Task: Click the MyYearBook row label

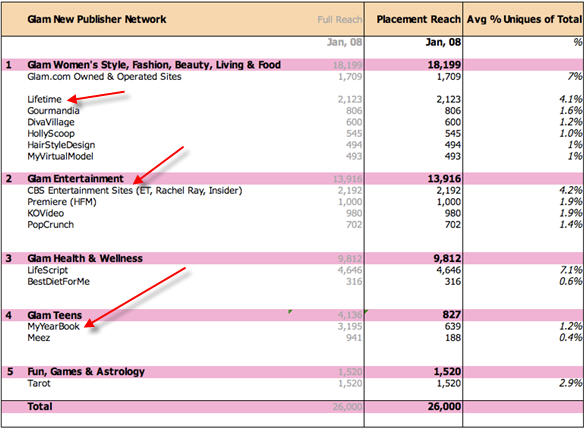Action: pyautogui.click(x=53, y=327)
